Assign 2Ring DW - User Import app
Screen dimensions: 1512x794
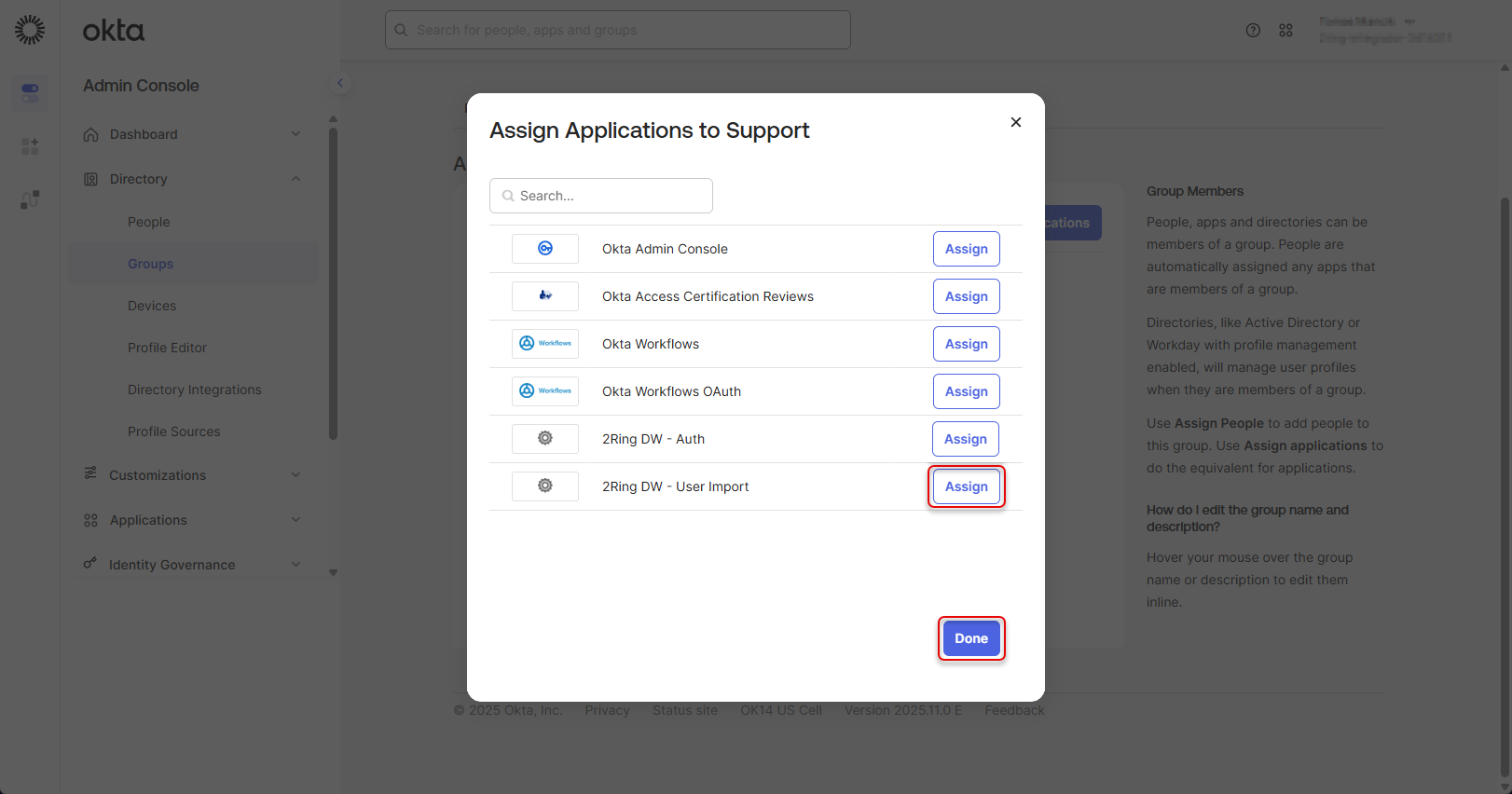[967, 486]
